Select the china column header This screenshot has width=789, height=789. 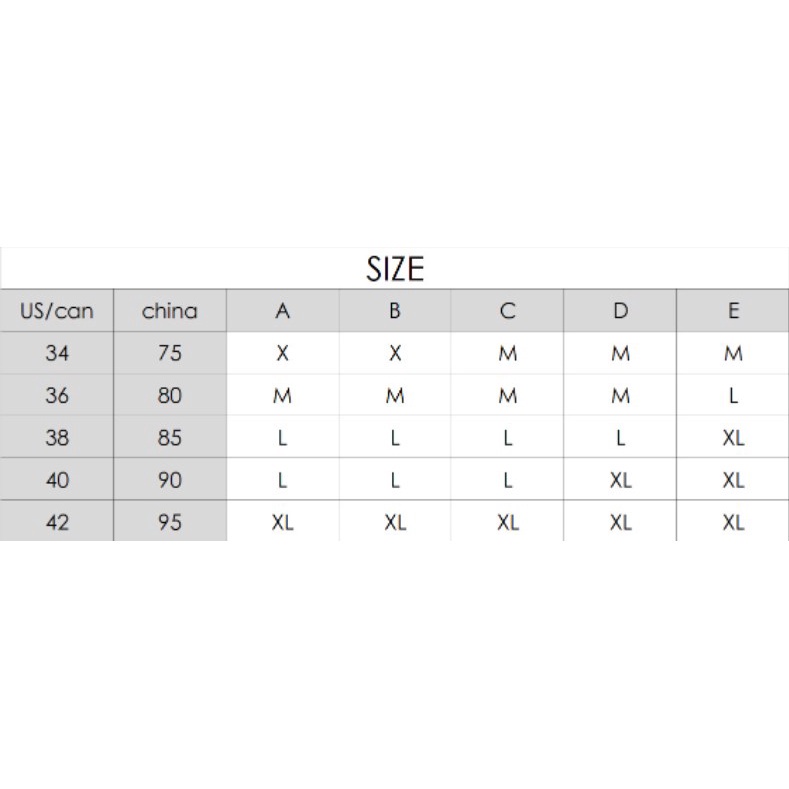pyautogui.click(x=170, y=311)
